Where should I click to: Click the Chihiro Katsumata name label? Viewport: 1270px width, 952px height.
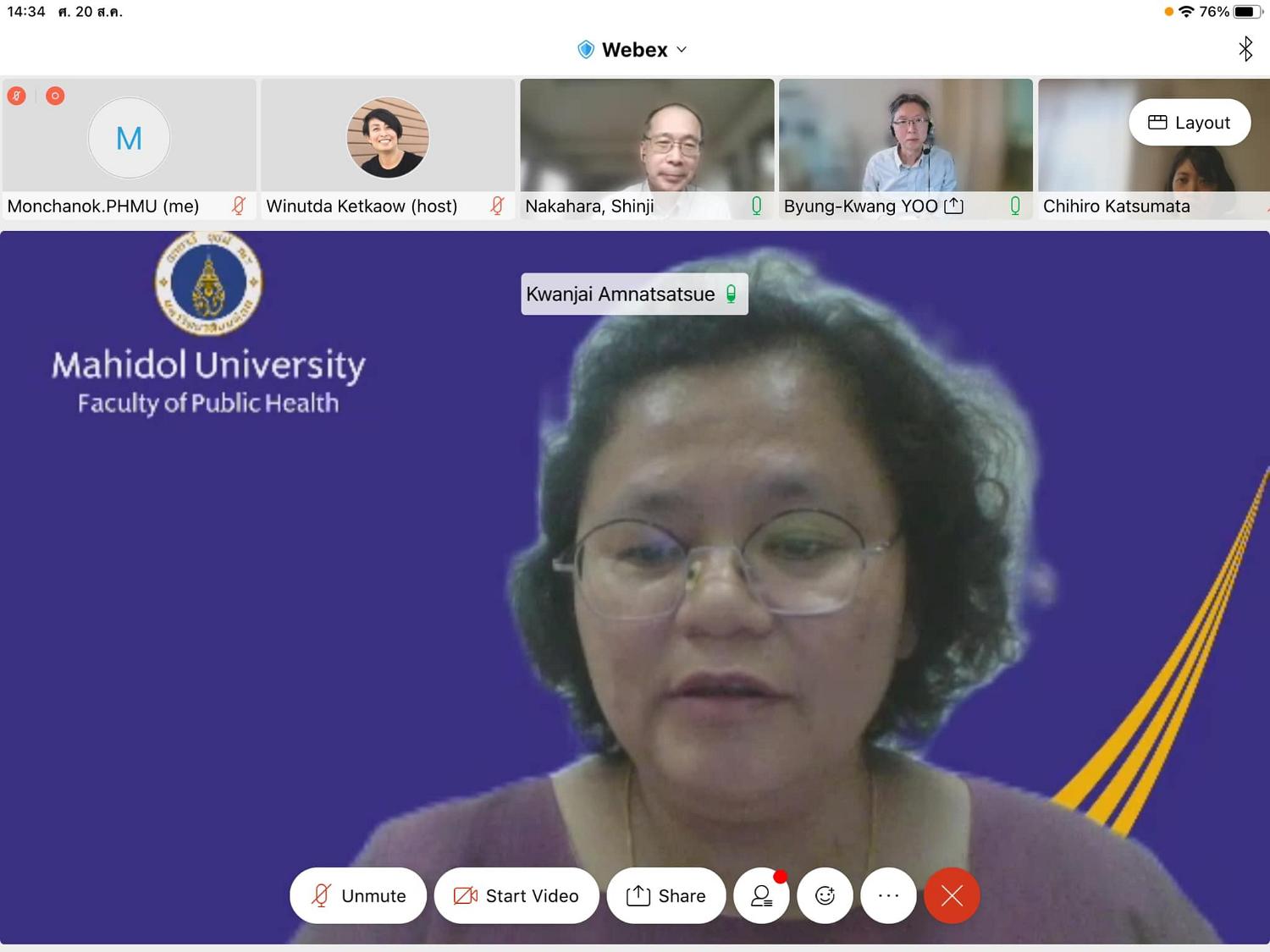(x=1117, y=206)
